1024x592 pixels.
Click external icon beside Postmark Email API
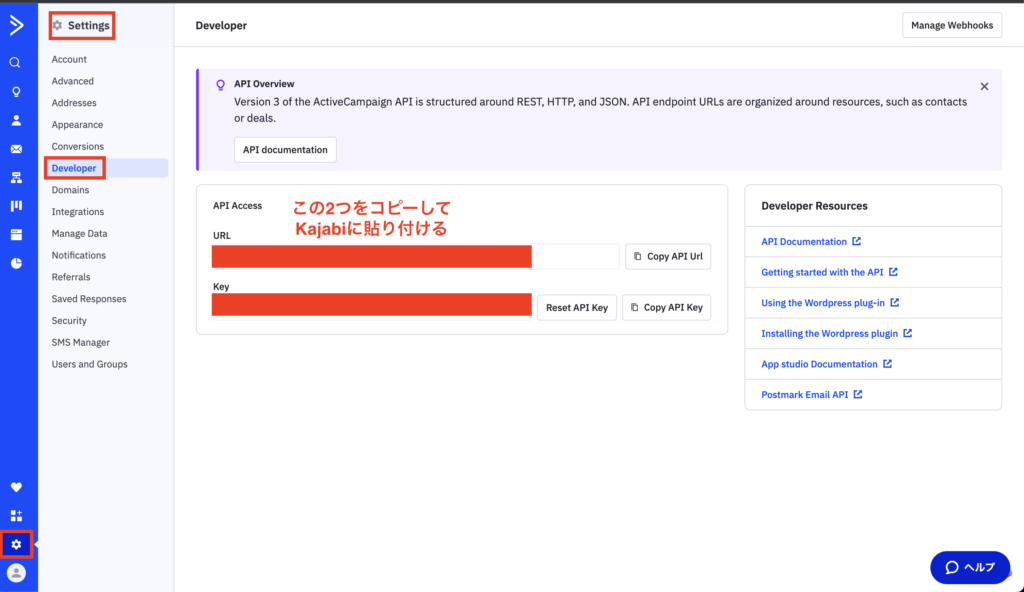(857, 394)
